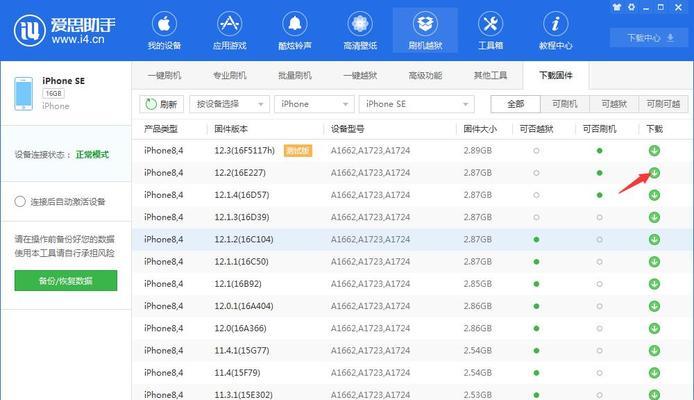The width and height of the screenshot is (694, 400).
Task: Expand the iPhone device type dropdown
Action: tap(314, 104)
